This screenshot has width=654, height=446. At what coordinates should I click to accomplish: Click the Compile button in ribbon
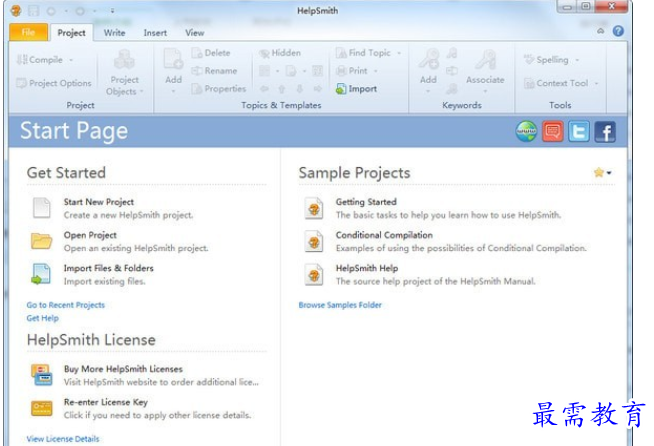40,60
